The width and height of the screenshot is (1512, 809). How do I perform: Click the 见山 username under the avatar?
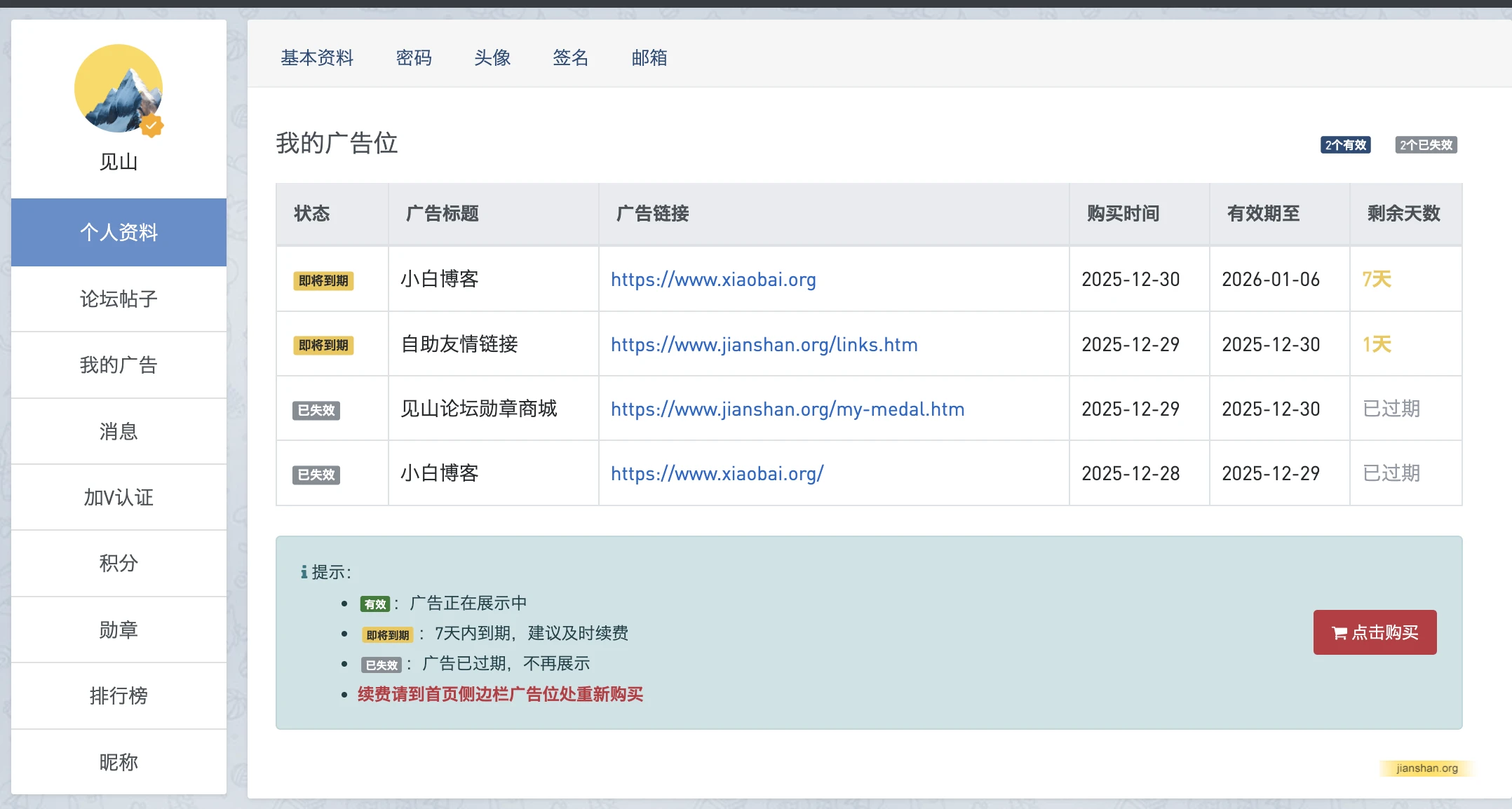pyautogui.click(x=119, y=162)
